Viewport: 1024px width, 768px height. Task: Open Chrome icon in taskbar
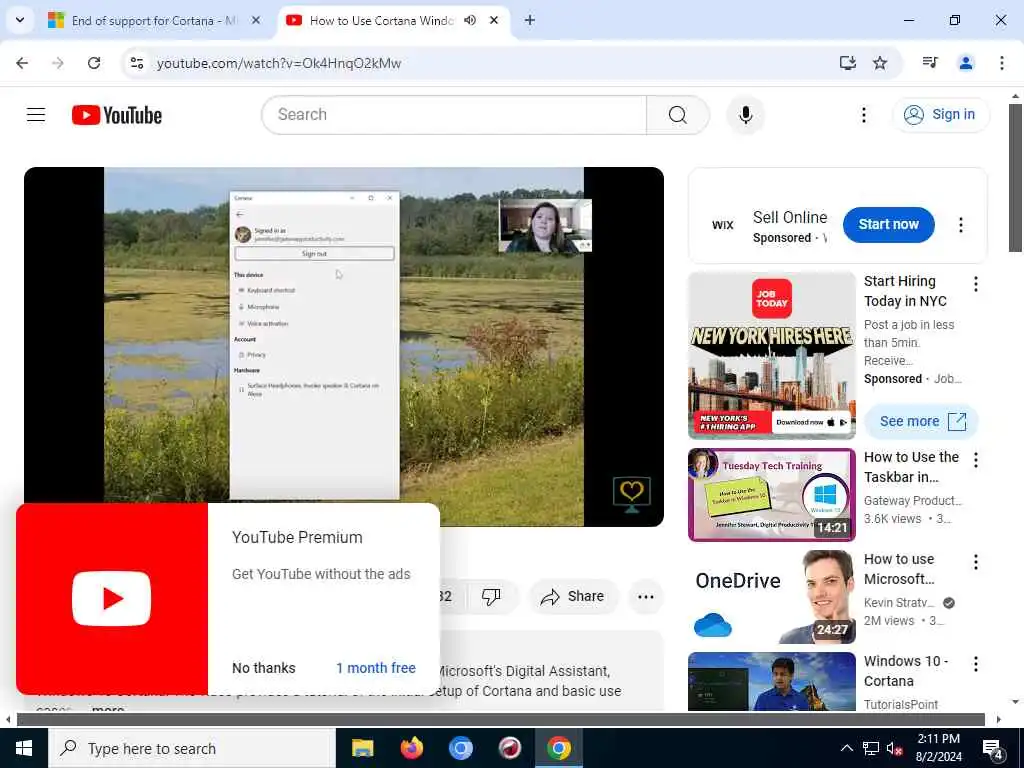coord(558,748)
